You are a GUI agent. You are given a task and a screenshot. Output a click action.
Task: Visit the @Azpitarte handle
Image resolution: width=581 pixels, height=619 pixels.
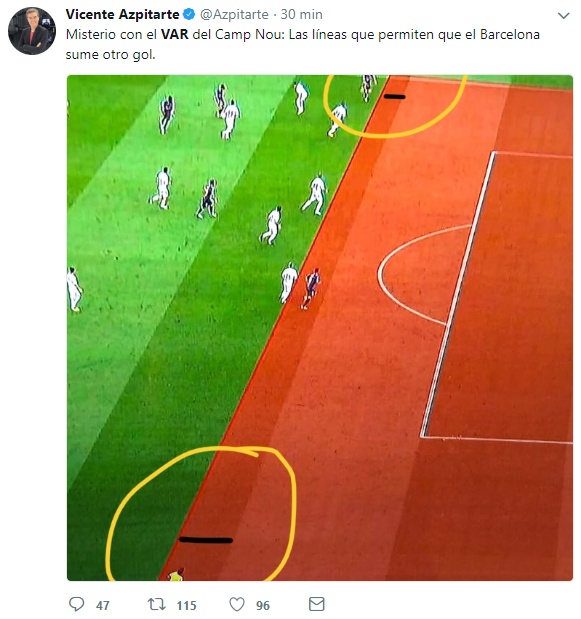[x=234, y=15]
